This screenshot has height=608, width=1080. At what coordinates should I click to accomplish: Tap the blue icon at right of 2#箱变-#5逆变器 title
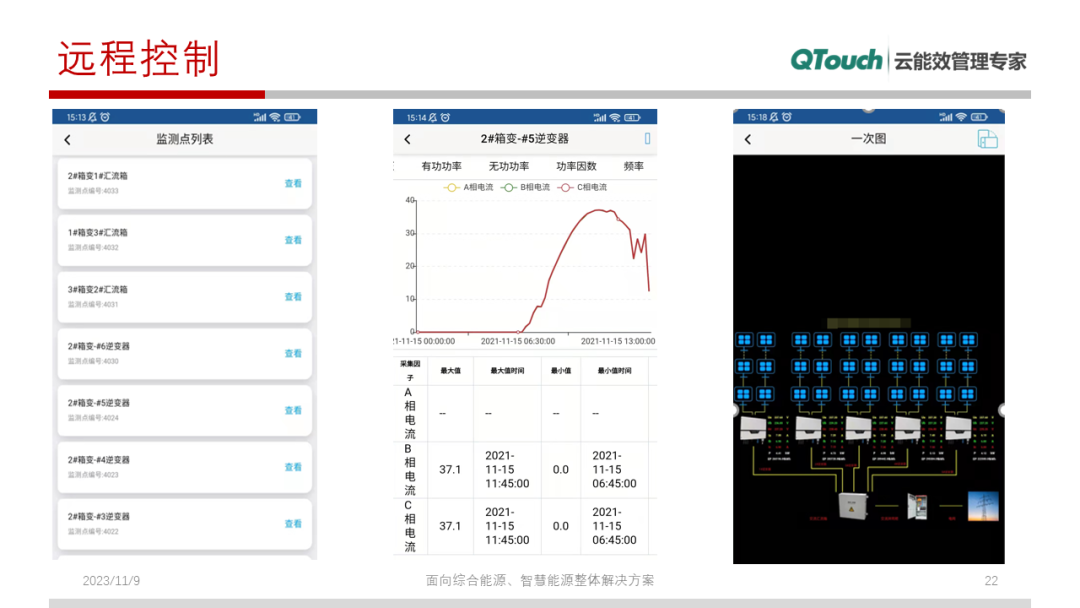(647, 138)
